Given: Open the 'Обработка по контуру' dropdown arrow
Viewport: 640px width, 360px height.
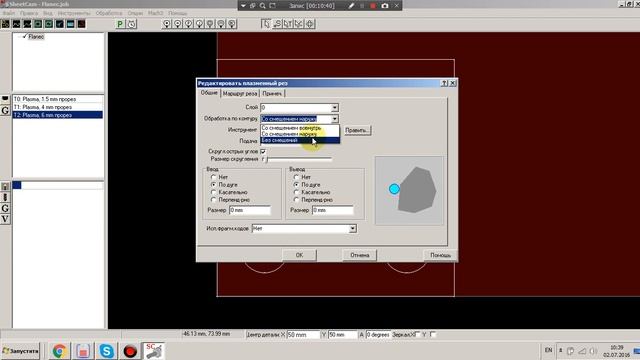Looking at the screenshot, I should 335,119.
